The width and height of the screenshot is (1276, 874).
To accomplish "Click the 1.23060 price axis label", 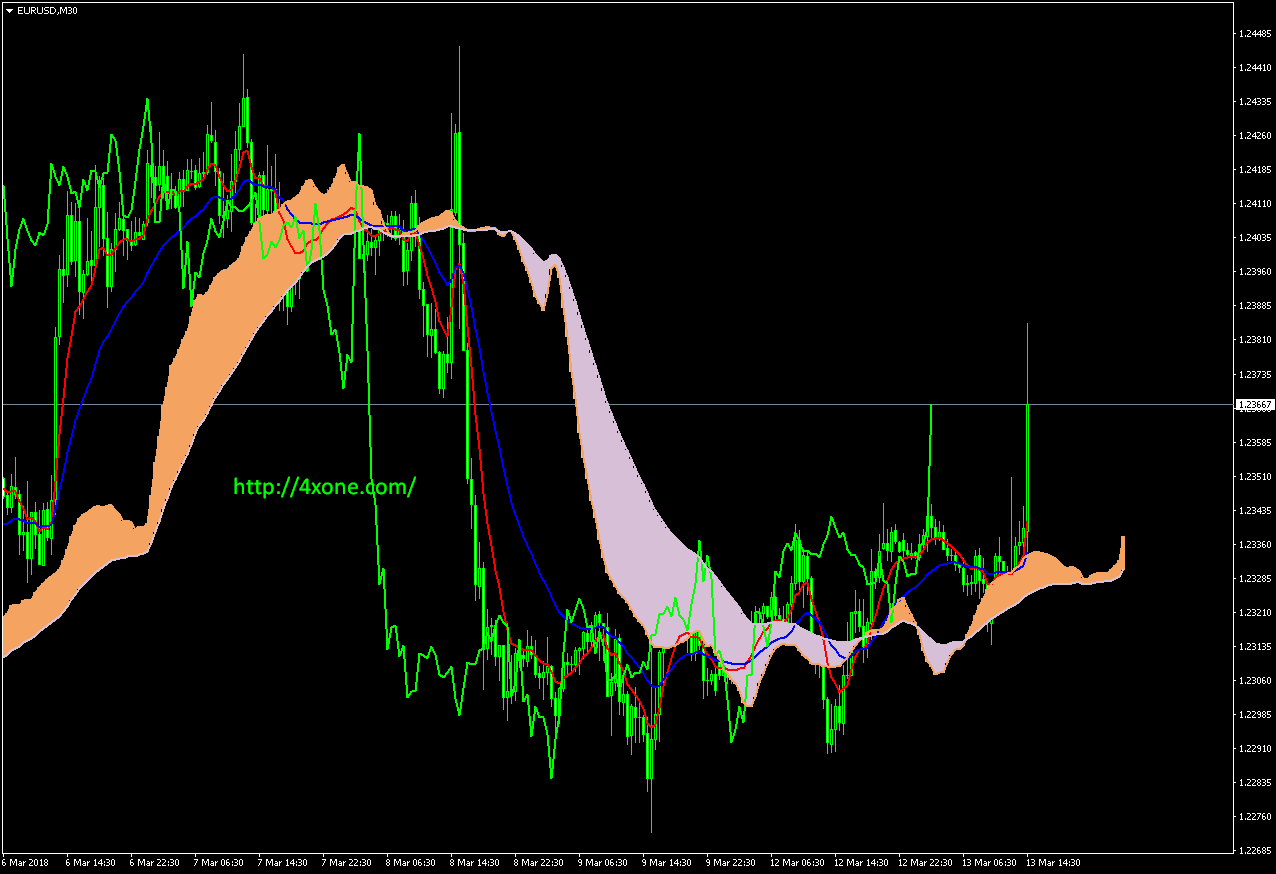I will [1254, 680].
